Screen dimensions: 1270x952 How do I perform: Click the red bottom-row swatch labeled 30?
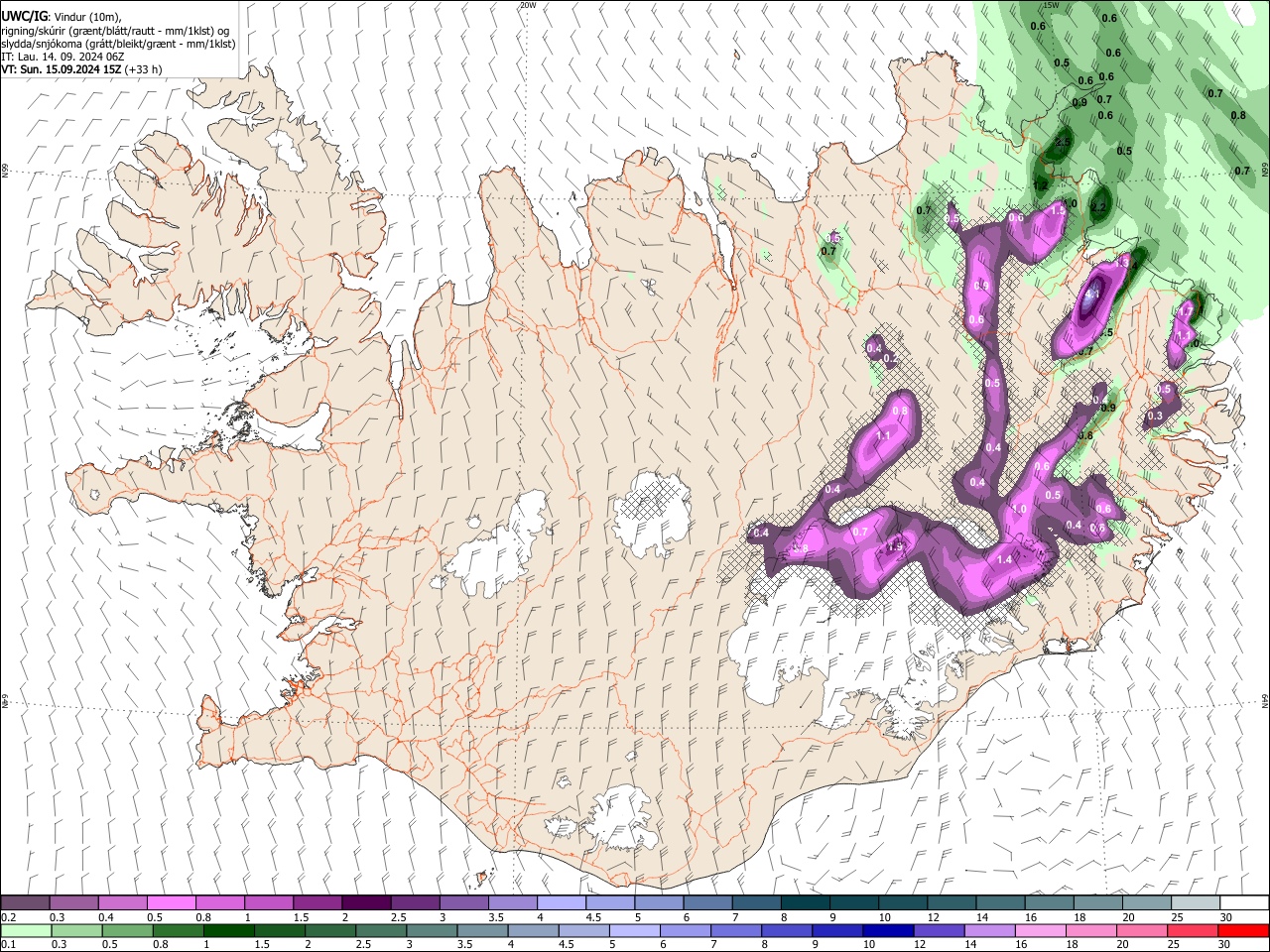[x=1245, y=930]
